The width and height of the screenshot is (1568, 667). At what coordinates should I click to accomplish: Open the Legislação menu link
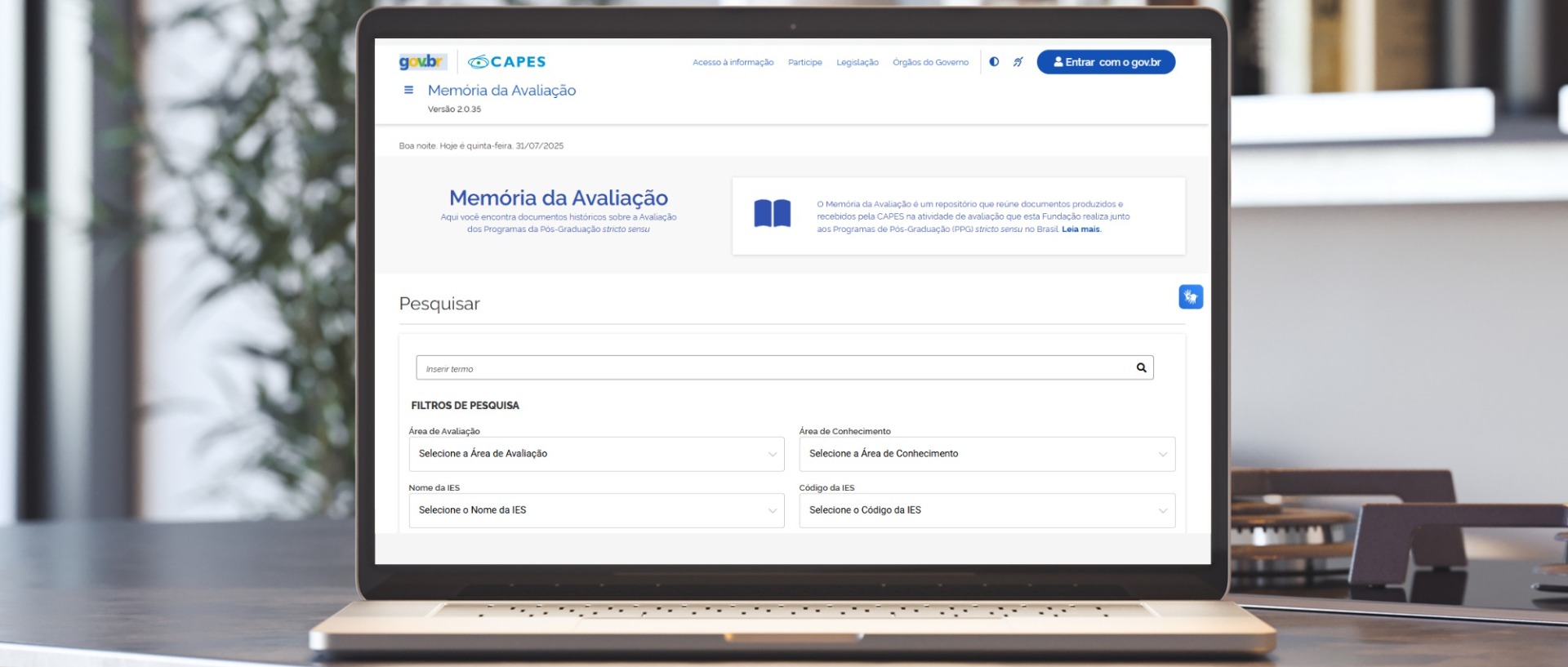click(x=857, y=63)
